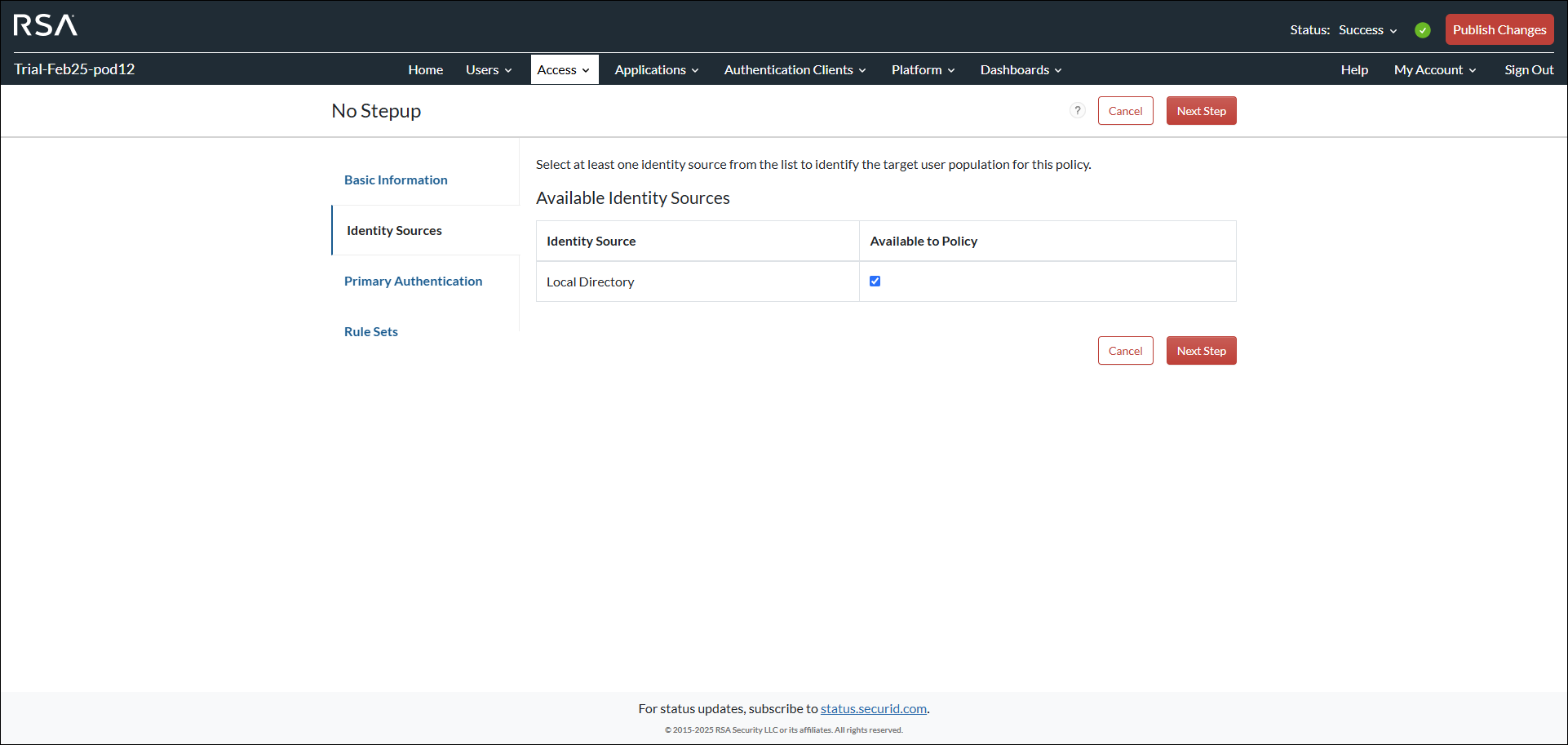Open the help tooltip question mark icon
1568x745 pixels.
(x=1077, y=110)
